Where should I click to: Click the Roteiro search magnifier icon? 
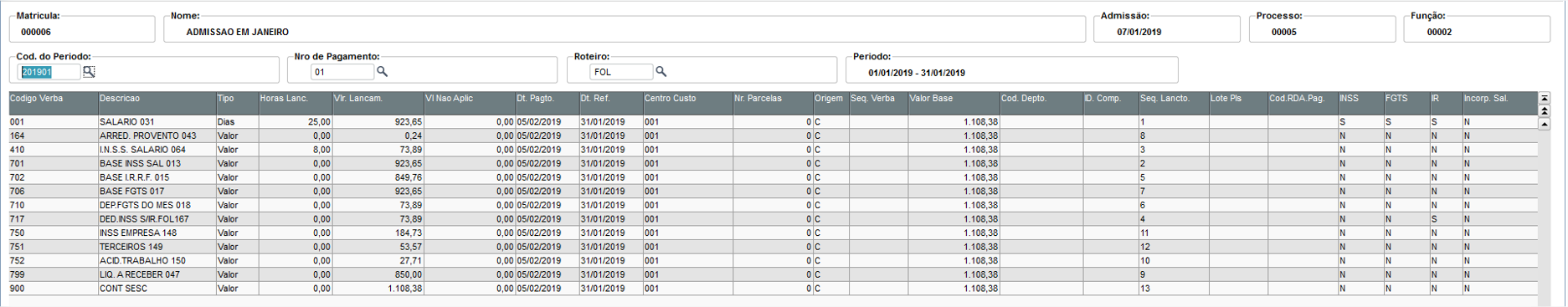[x=661, y=72]
